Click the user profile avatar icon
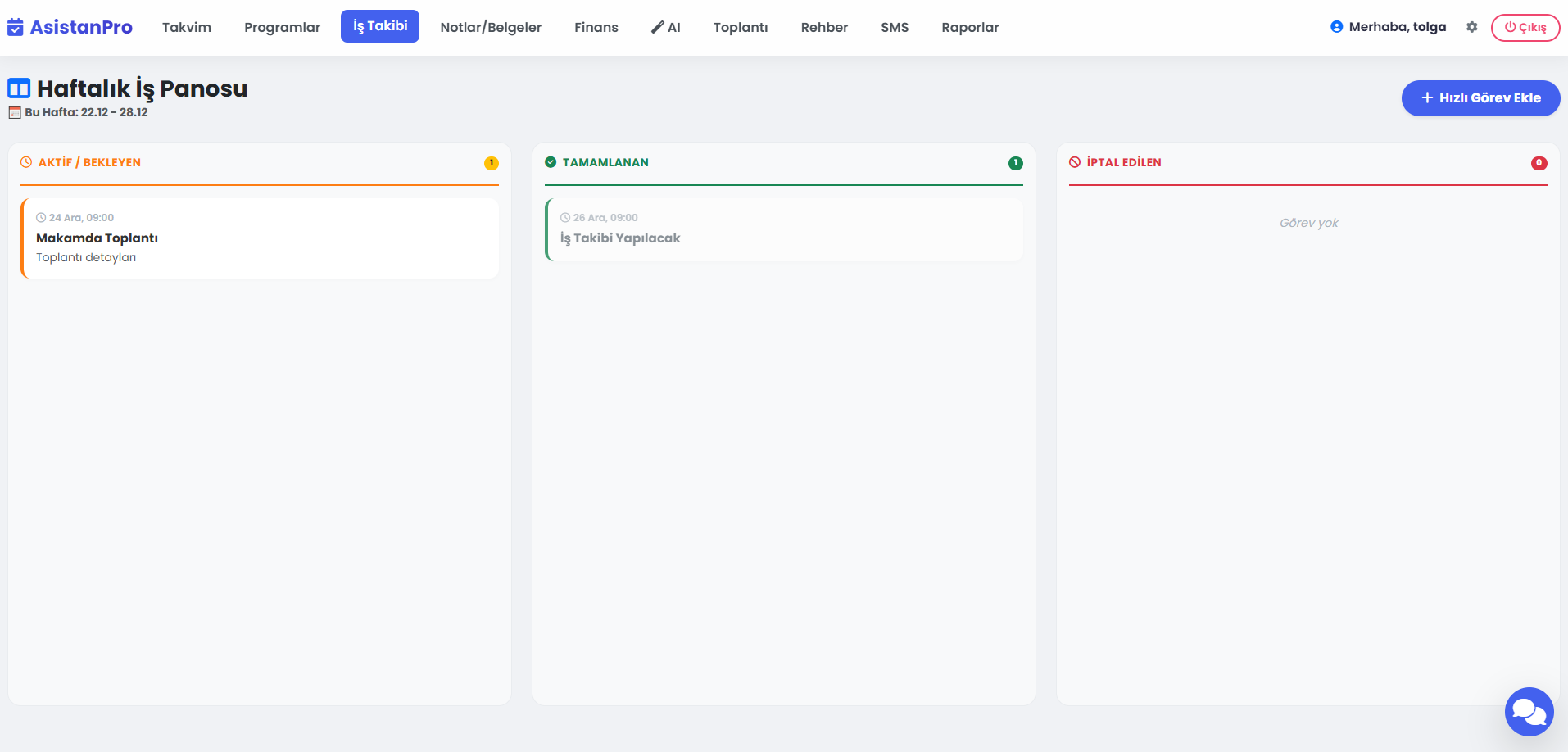 [x=1336, y=27]
